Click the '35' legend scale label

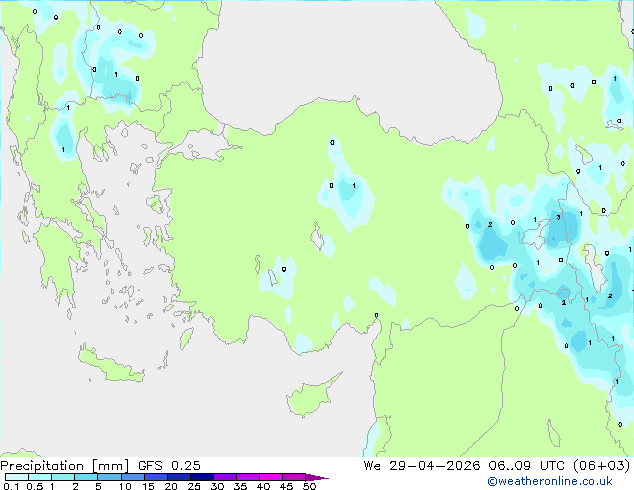[240, 486]
